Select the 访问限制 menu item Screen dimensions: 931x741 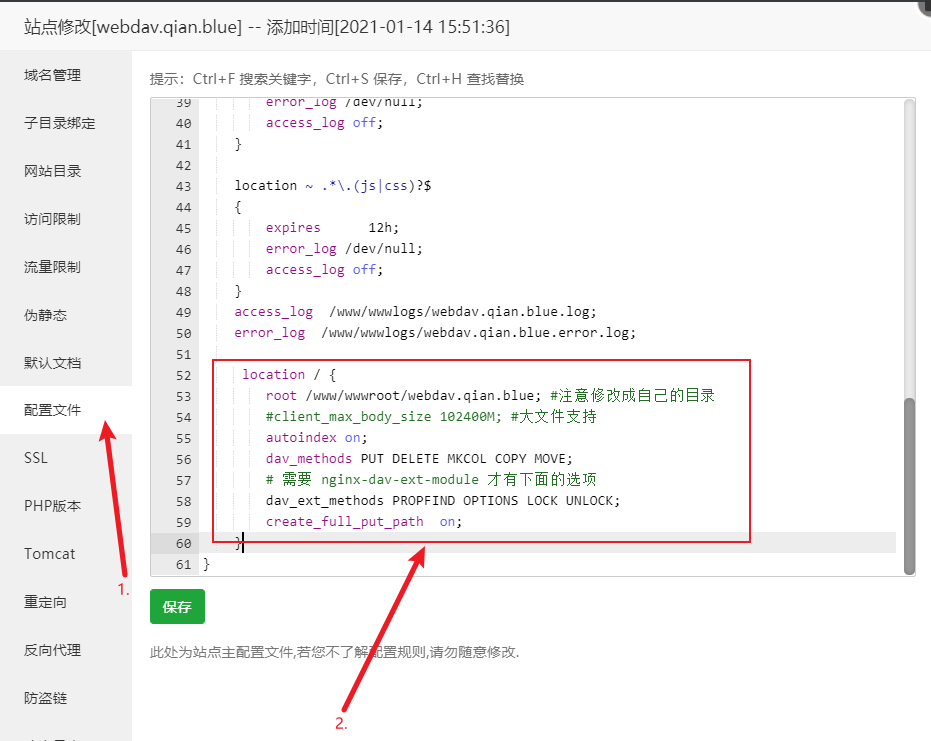pyautogui.click(x=52, y=219)
